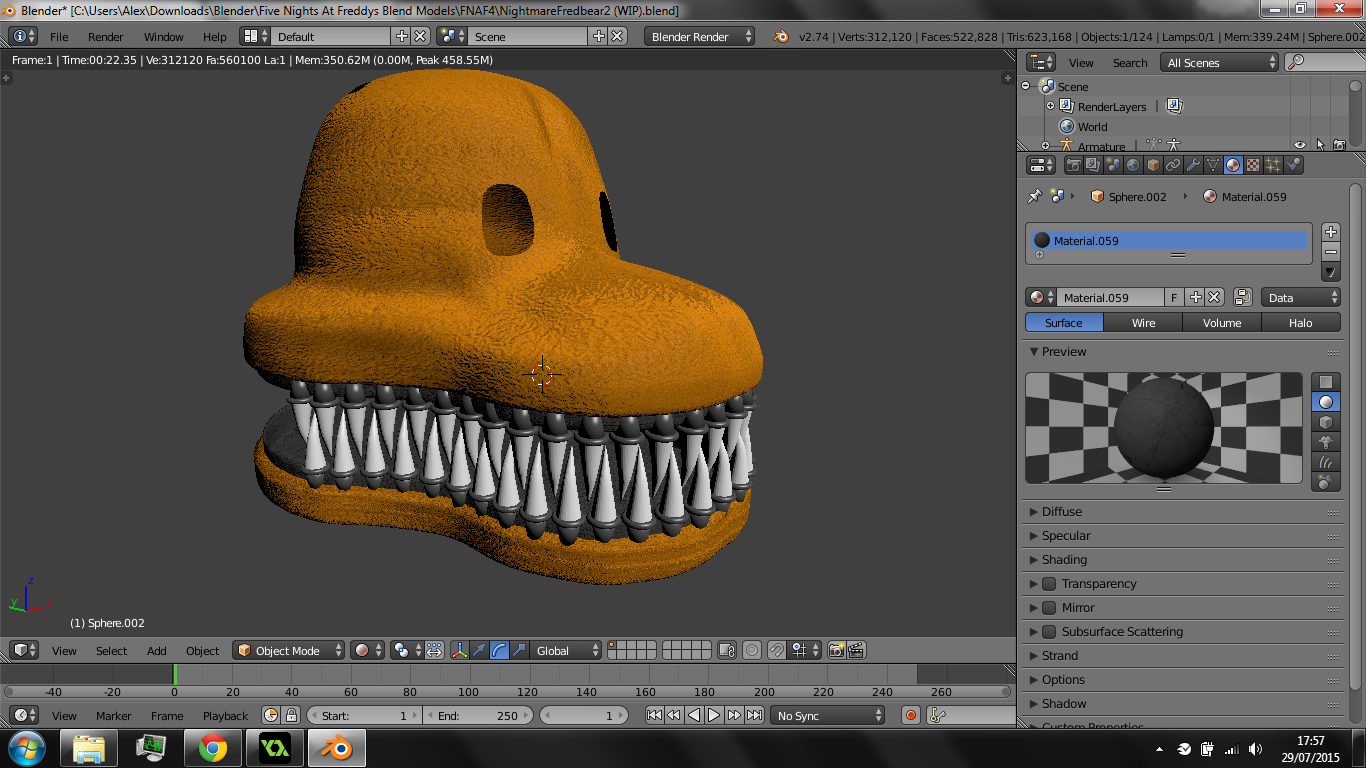Open the Physics properties tab

(x=1293, y=165)
